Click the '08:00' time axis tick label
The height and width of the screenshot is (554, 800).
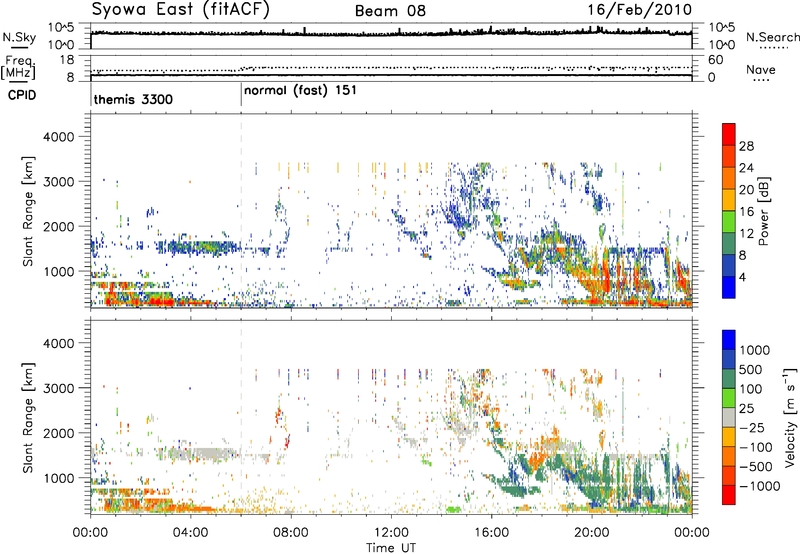[291, 533]
